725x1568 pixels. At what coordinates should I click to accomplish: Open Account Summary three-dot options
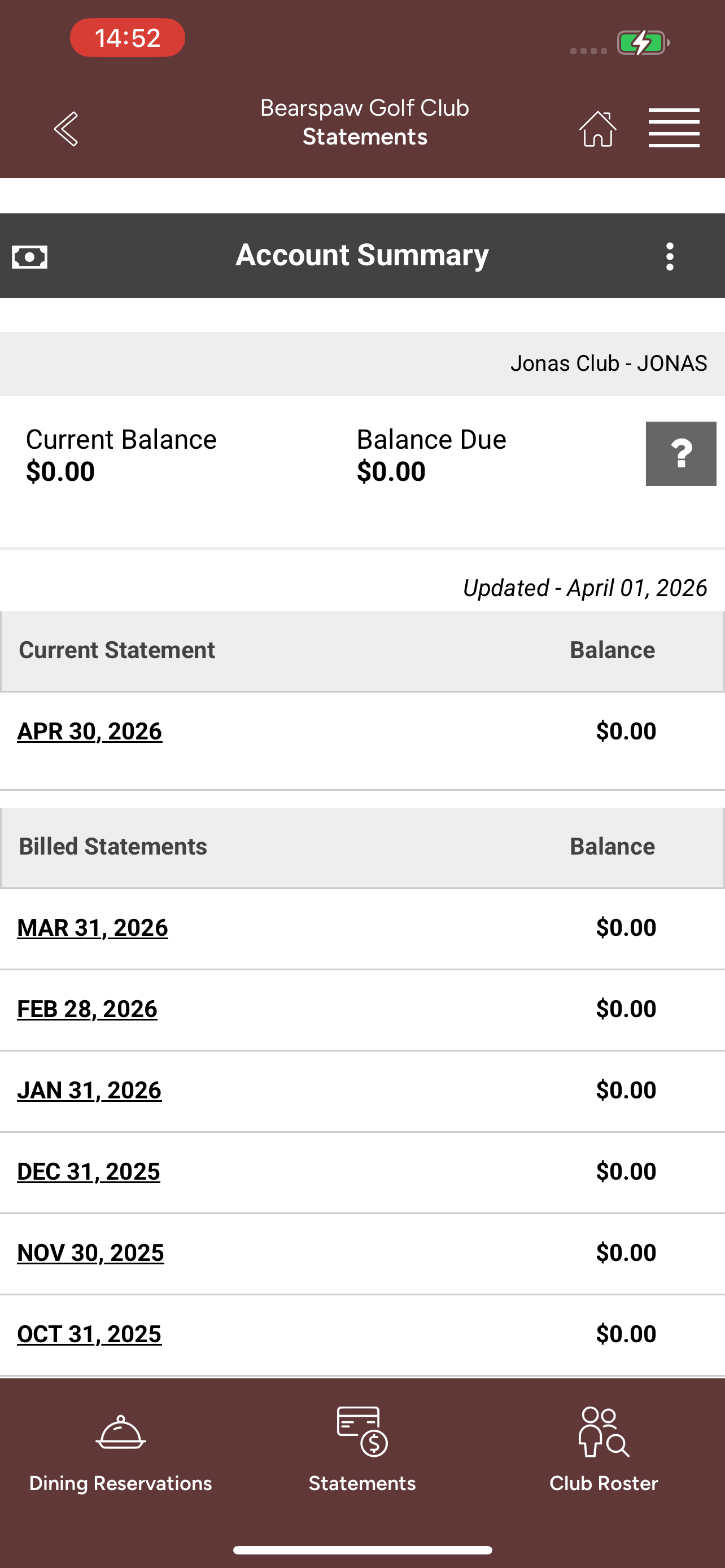pyautogui.click(x=670, y=256)
